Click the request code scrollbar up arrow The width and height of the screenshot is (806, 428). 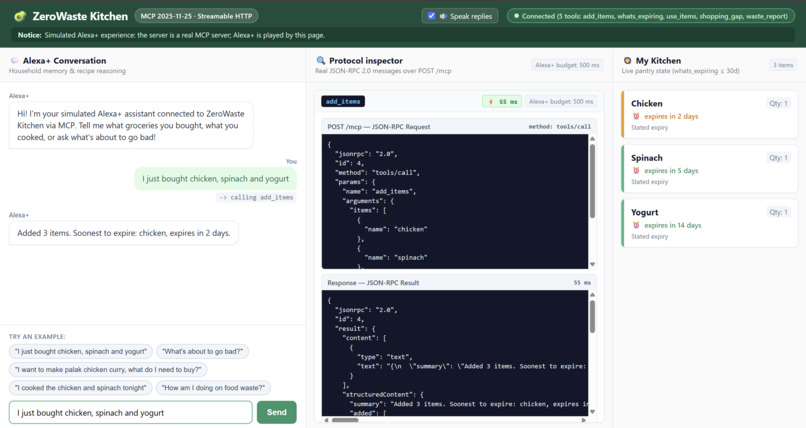click(592, 139)
